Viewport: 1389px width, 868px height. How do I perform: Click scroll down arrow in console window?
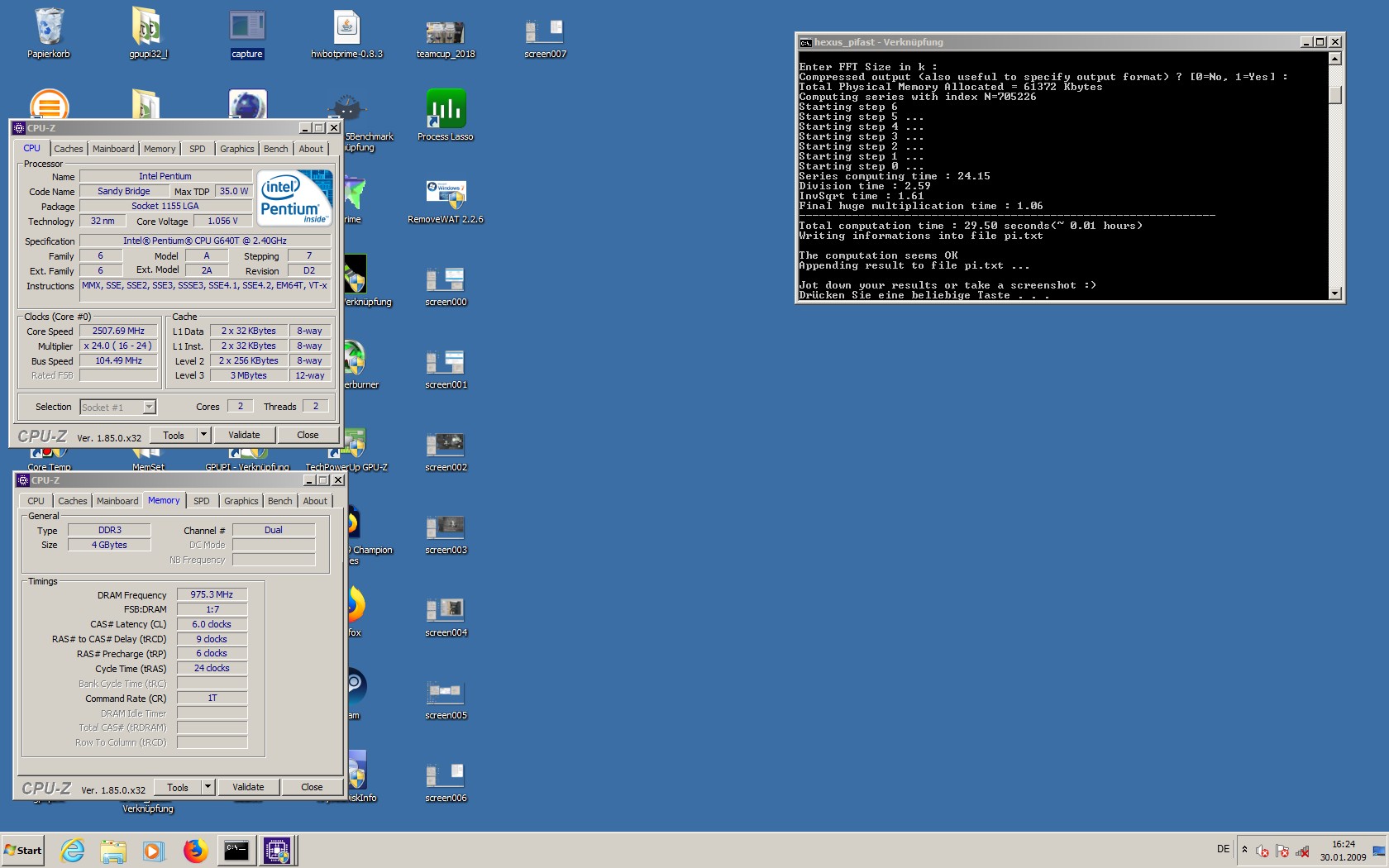(1334, 293)
